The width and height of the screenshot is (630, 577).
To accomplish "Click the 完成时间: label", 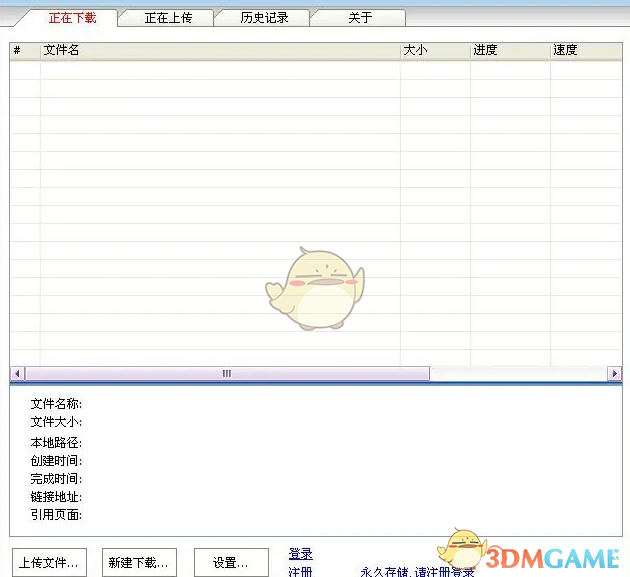I will pos(56,479).
